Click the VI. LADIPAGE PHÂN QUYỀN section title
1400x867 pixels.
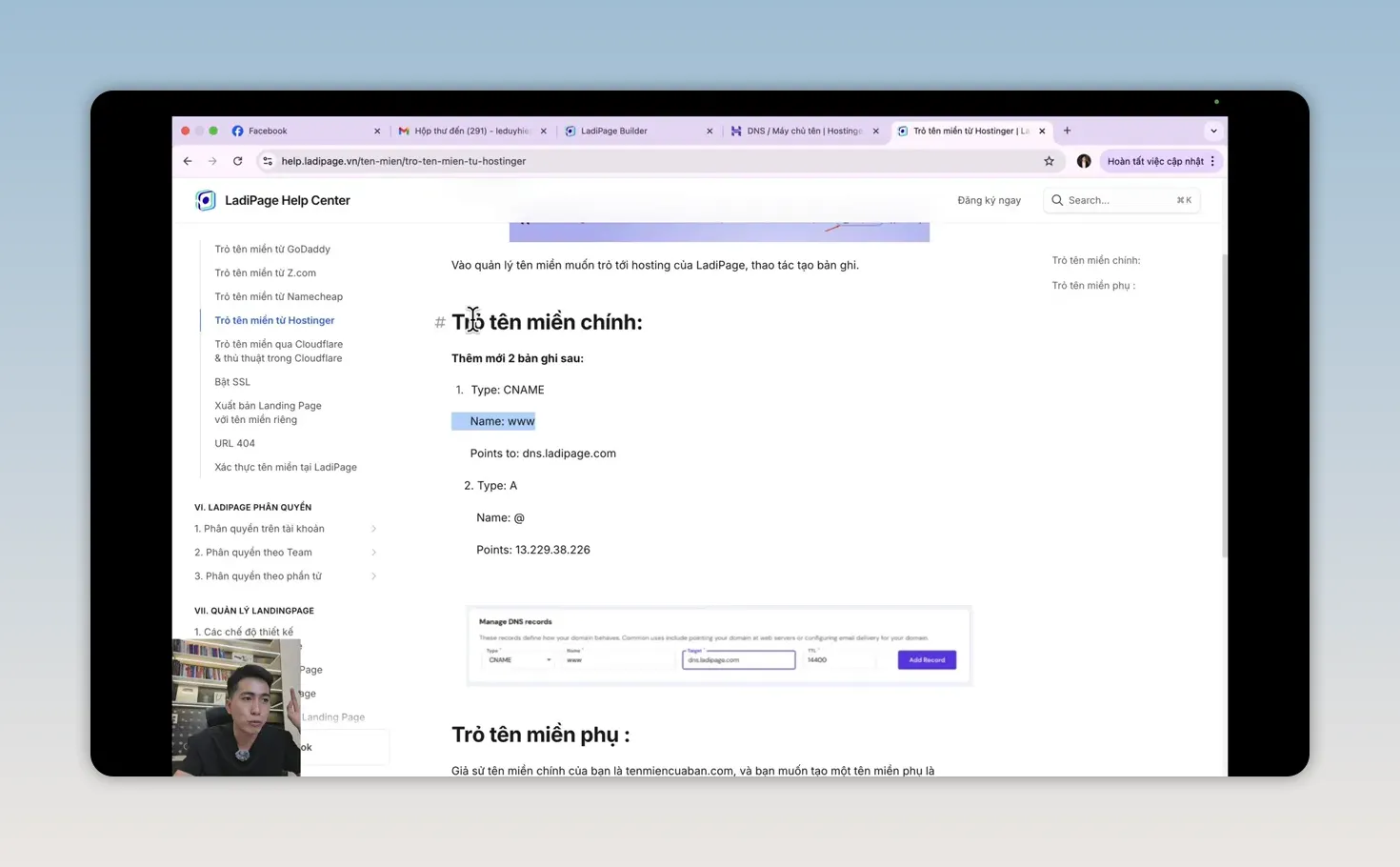pyautogui.click(x=252, y=508)
